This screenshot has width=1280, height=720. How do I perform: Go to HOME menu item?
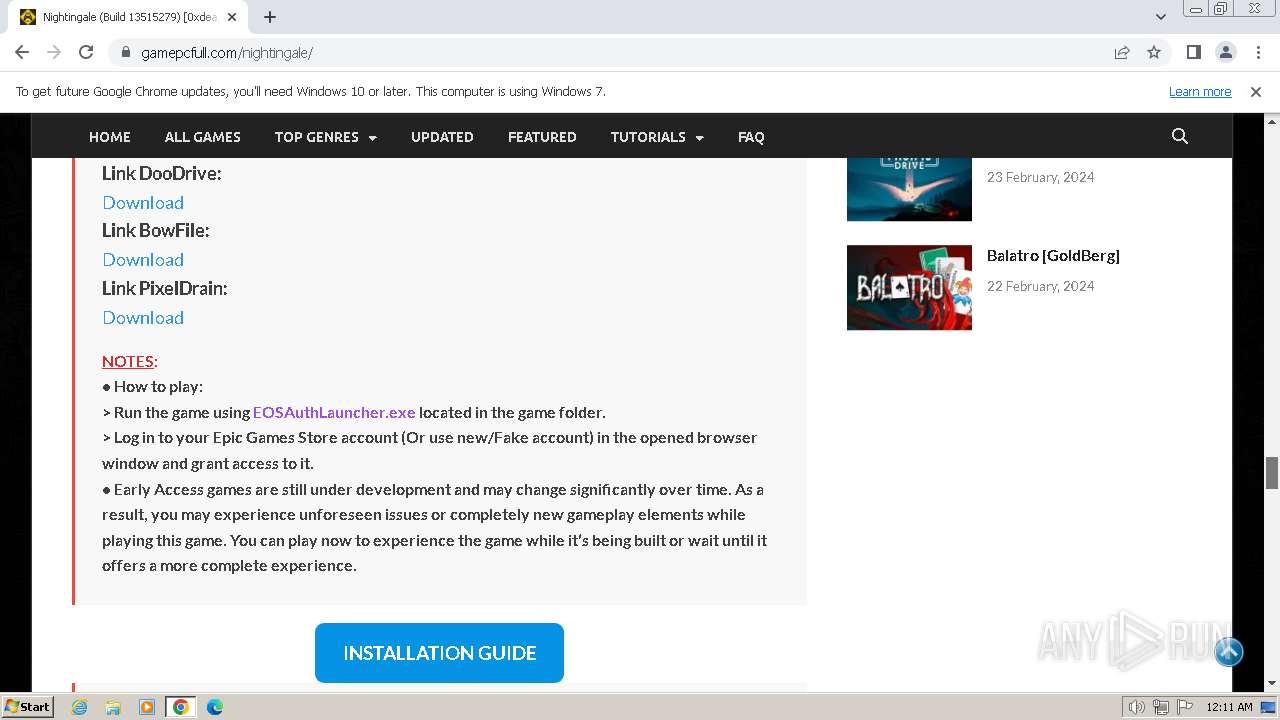coord(110,137)
